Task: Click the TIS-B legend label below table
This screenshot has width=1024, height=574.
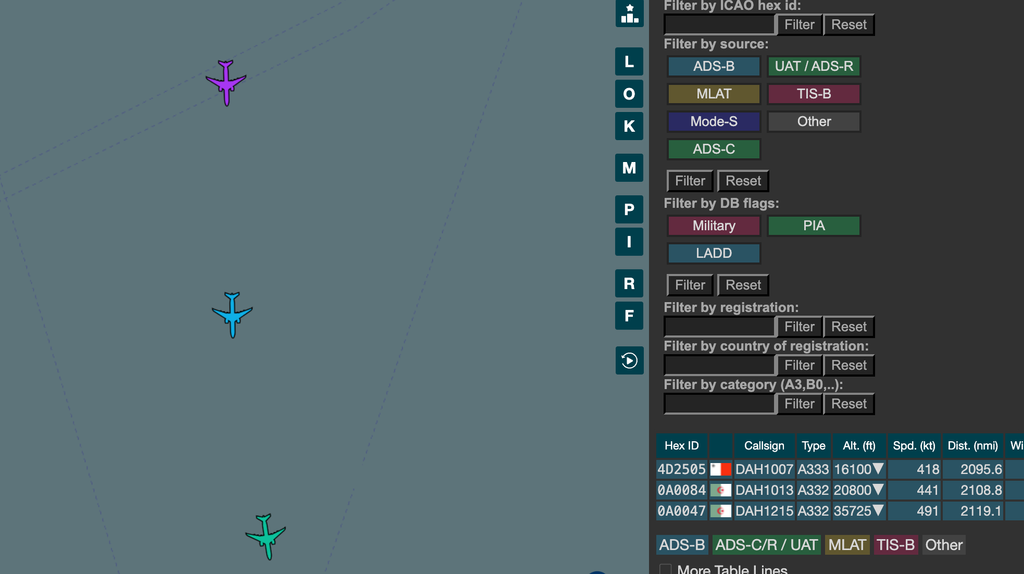Action: [895, 545]
